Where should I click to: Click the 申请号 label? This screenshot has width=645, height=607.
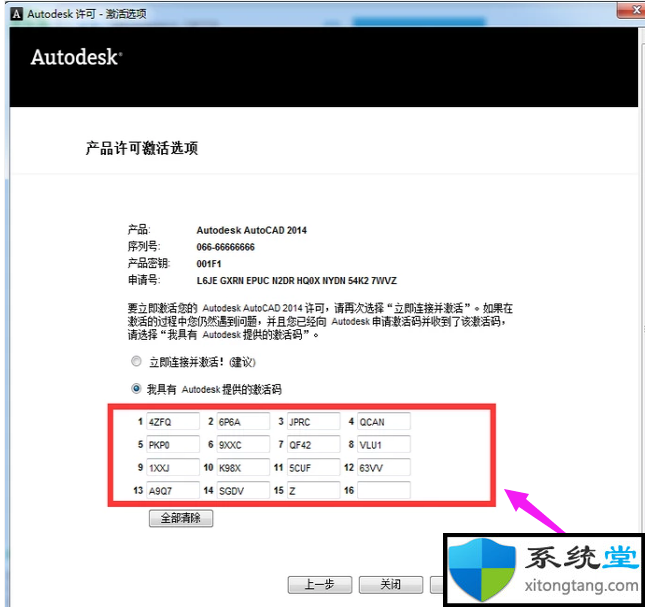[x=144, y=280]
